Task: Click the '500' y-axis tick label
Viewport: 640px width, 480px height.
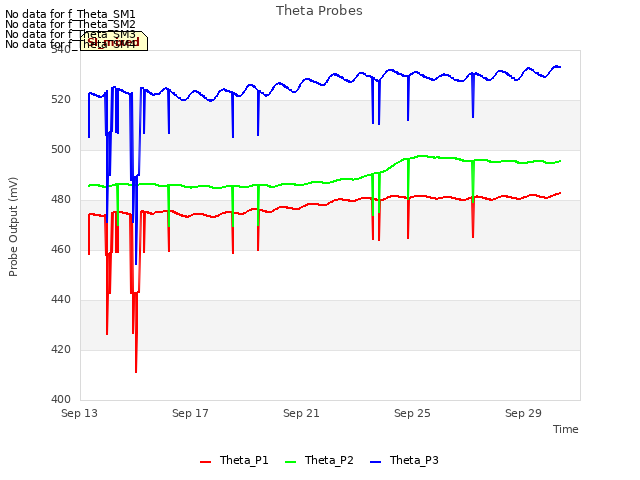Action: 61,149
